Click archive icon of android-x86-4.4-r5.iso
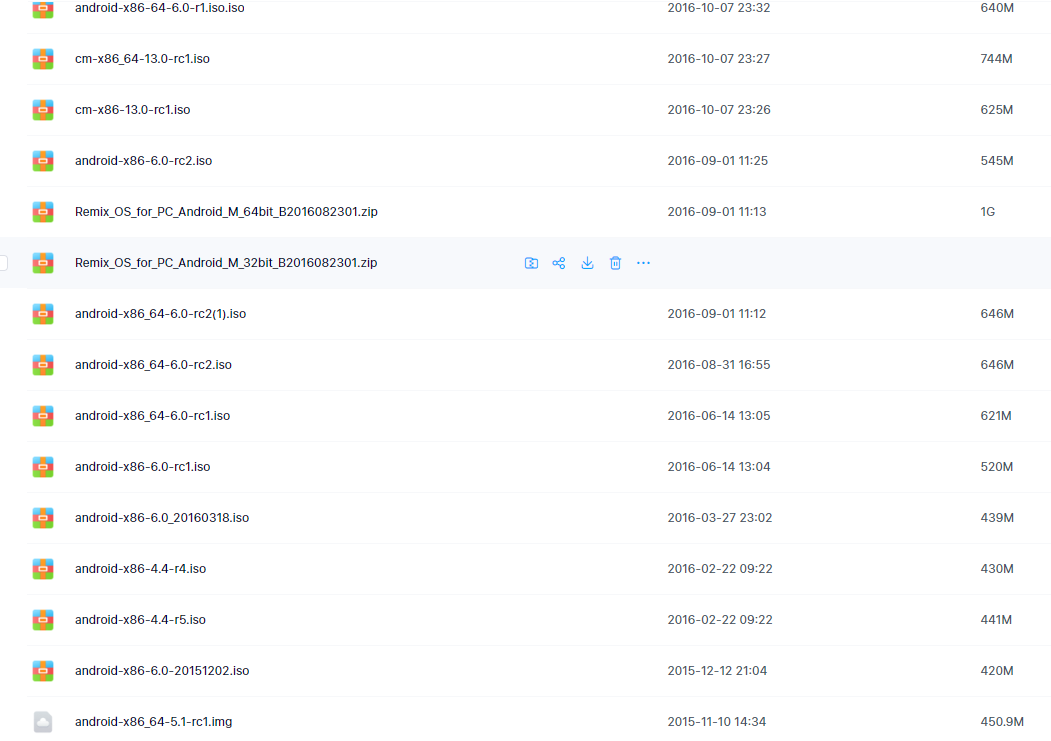This screenshot has width=1051, height=741. (x=43, y=619)
